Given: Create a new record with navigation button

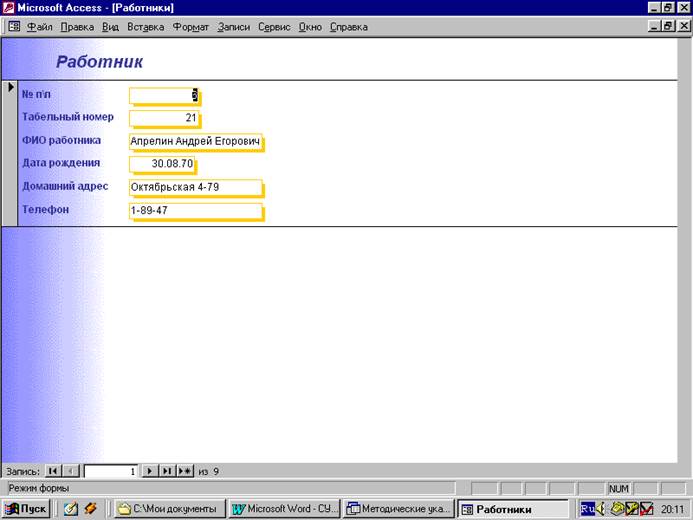Looking at the screenshot, I should (185, 470).
